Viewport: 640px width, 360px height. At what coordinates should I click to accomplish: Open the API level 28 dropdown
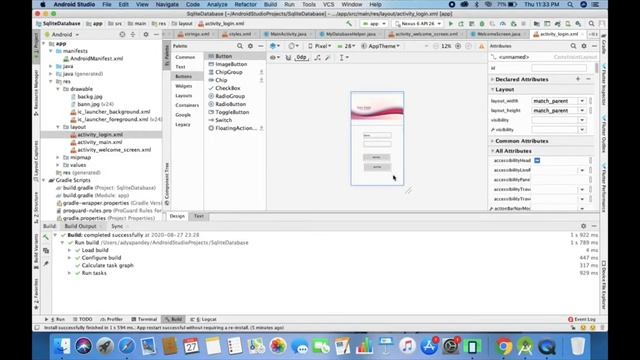coord(347,46)
